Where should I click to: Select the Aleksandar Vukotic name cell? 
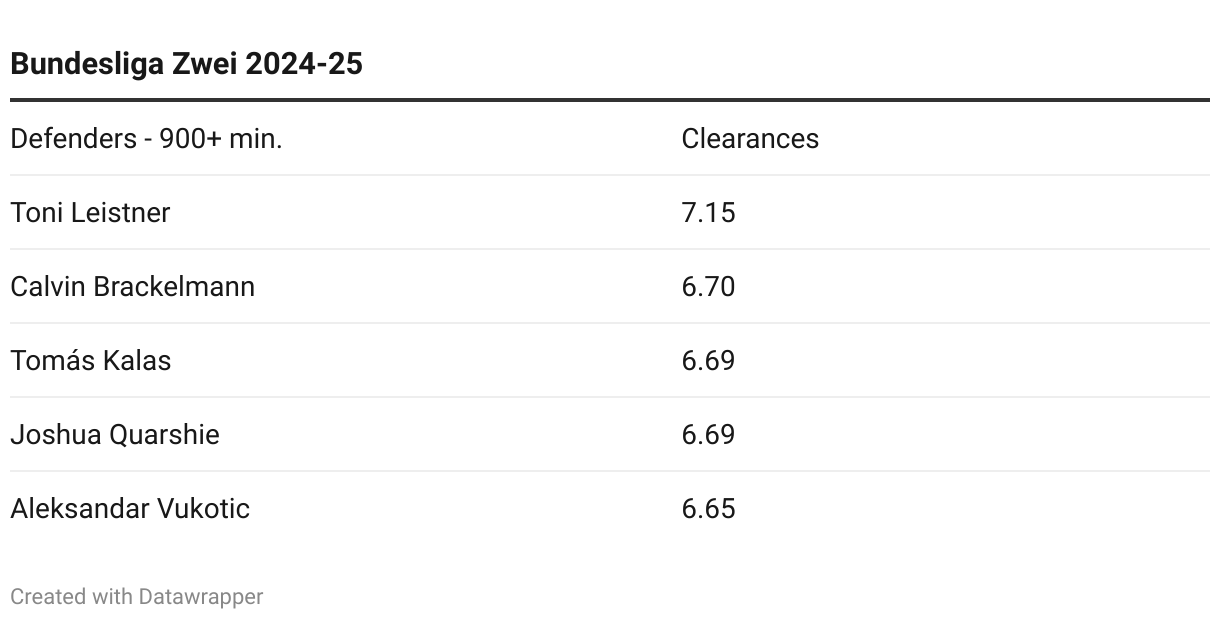click(x=130, y=508)
